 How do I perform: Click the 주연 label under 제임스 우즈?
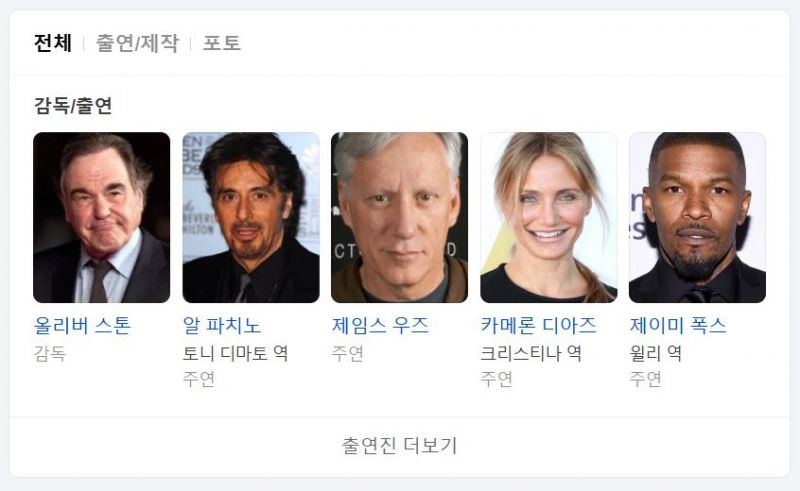tap(347, 353)
